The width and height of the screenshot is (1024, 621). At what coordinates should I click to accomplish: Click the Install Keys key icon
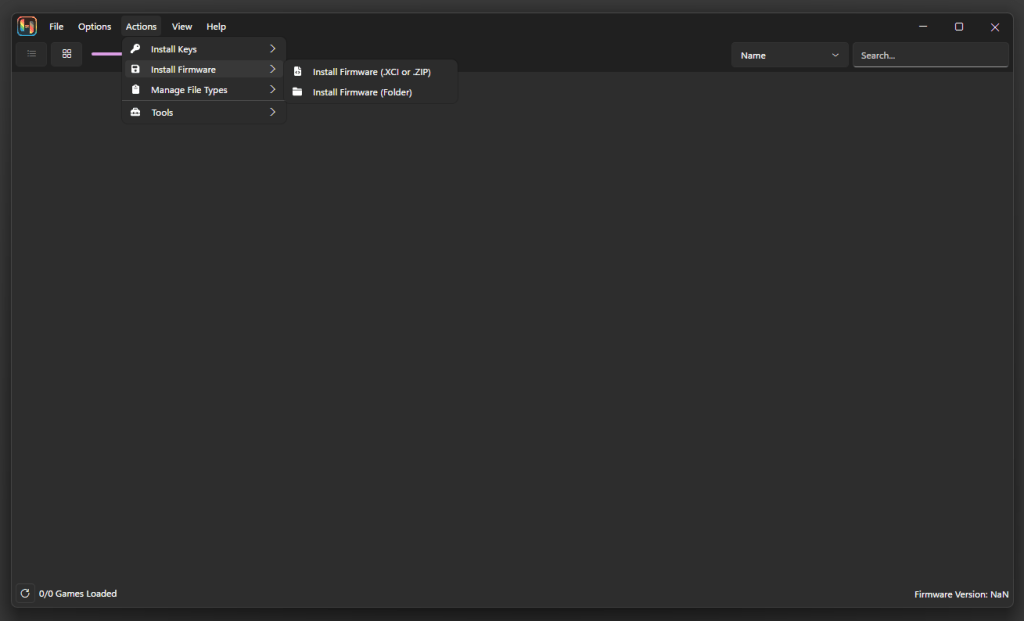pyautogui.click(x=135, y=48)
